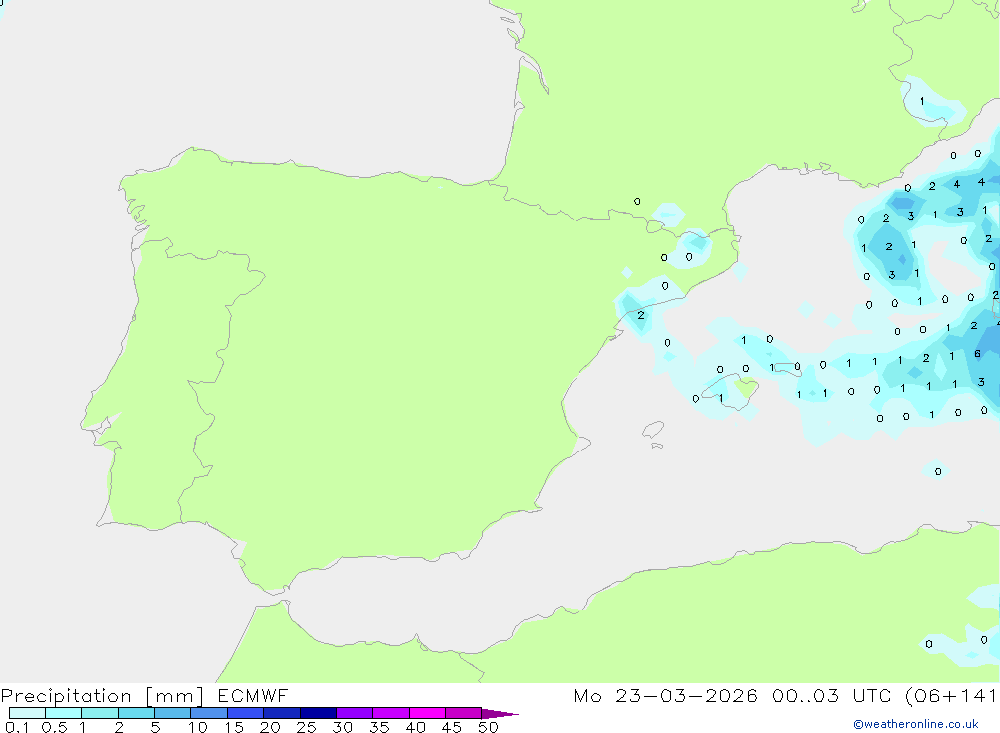1000x733 pixels.
Task: Pick the 25–30 mm dark navy swatch
Action: click(318, 713)
